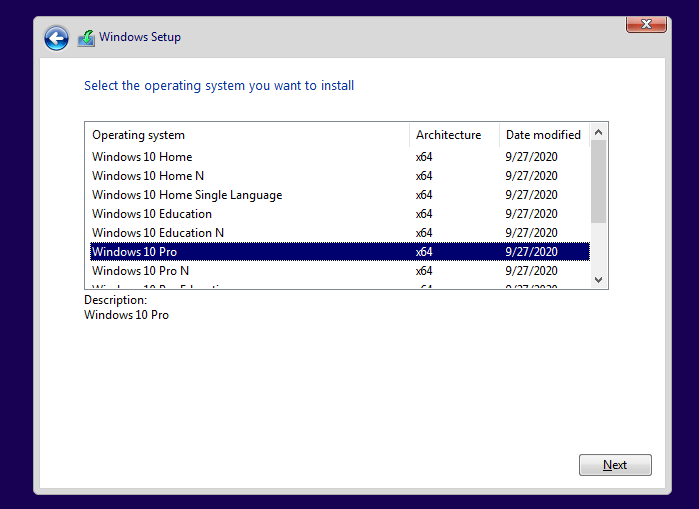Screen dimensions: 699x509
Task: Close the Windows Setup dialog
Action: click(646, 24)
